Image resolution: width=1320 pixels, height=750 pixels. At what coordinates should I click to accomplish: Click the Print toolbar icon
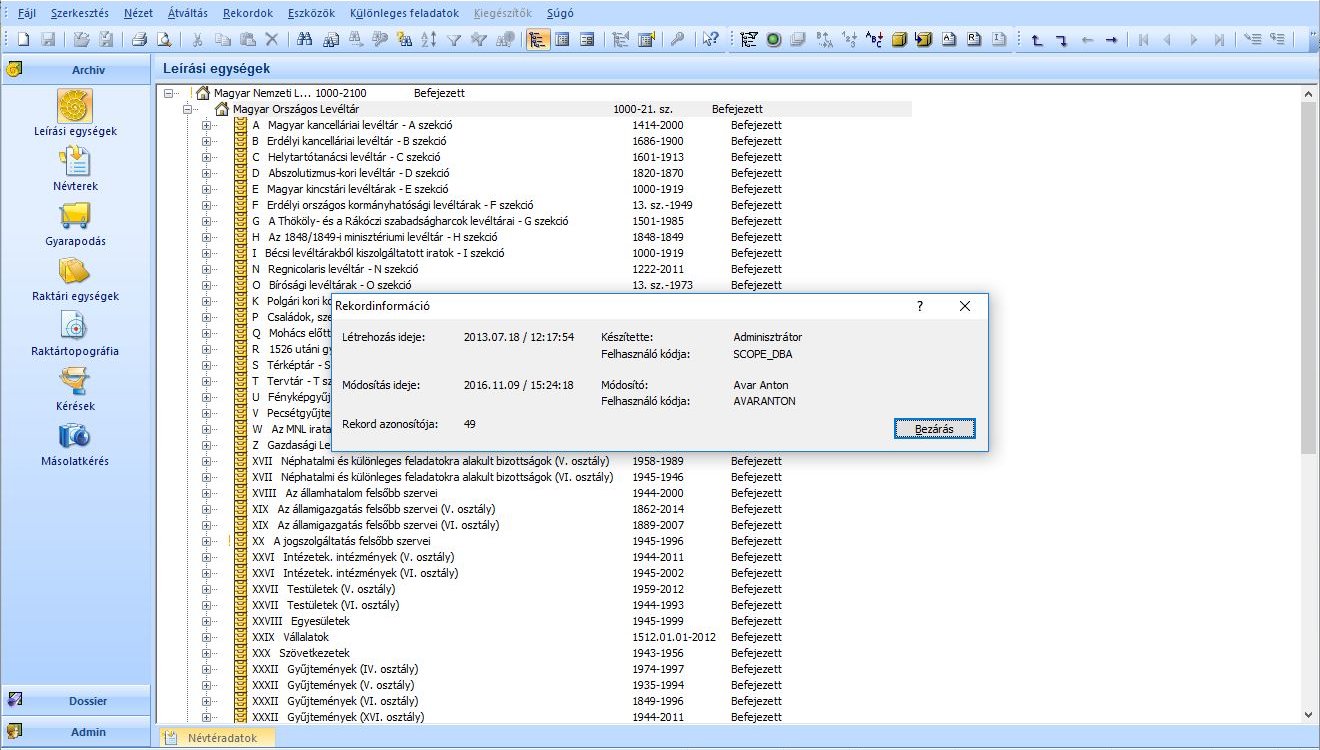[x=139, y=40]
